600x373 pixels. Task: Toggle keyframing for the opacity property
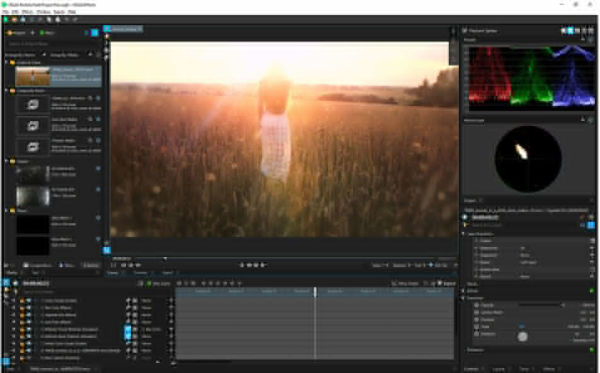tap(476, 305)
